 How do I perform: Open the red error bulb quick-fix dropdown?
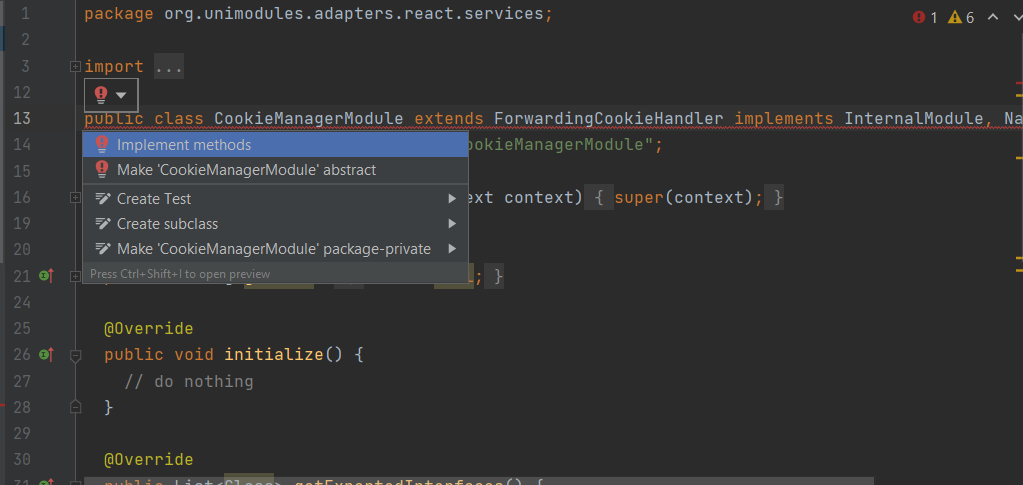click(111, 95)
